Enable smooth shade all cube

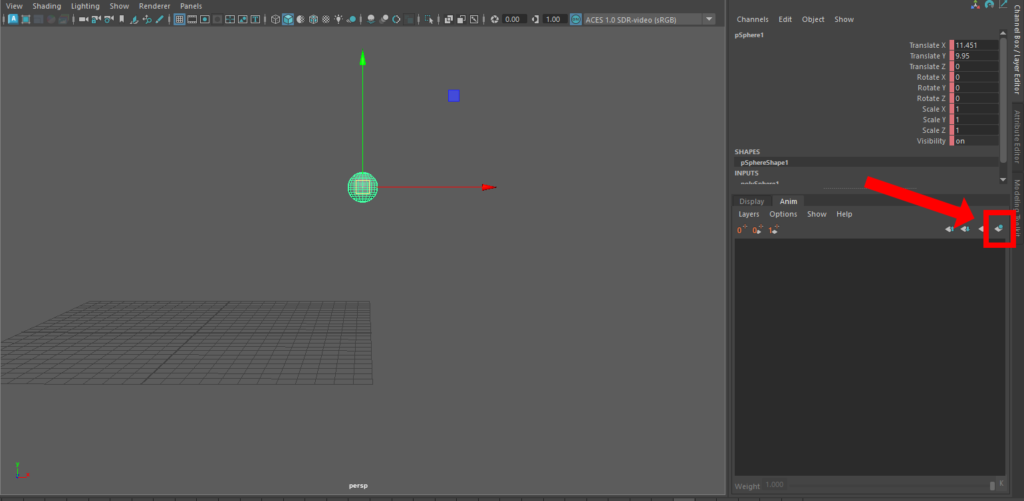(288, 20)
